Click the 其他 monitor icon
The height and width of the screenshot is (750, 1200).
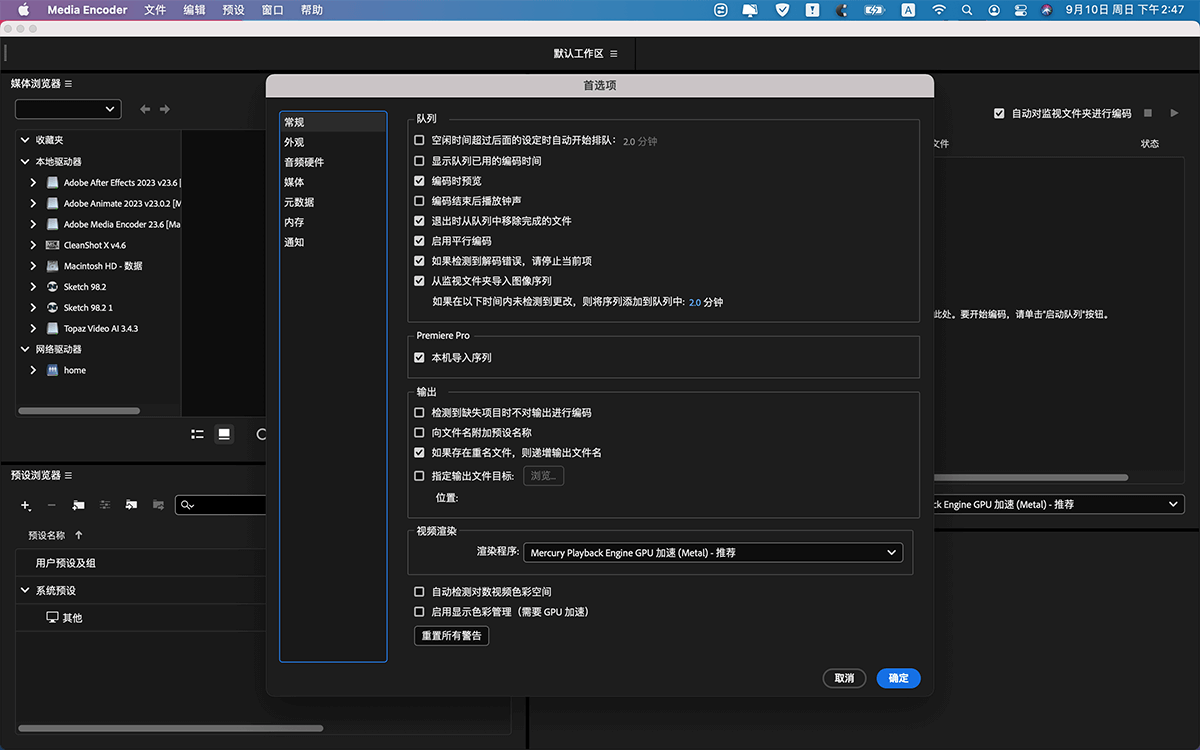53,618
